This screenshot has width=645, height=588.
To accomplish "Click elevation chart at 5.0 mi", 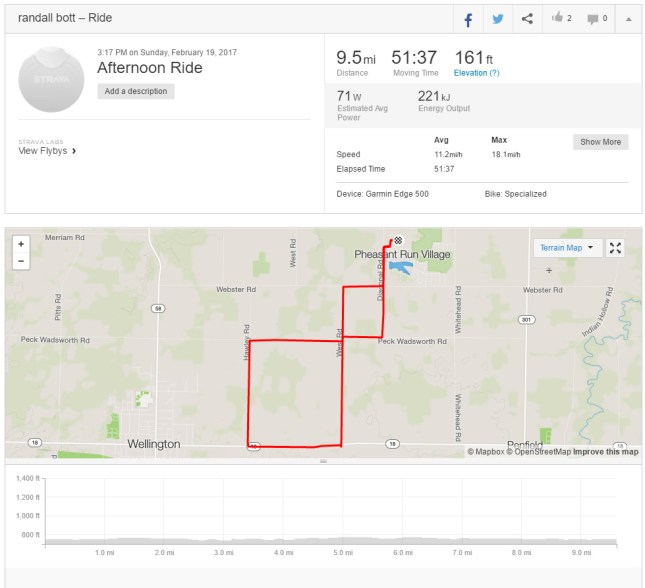I will click(344, 540).
